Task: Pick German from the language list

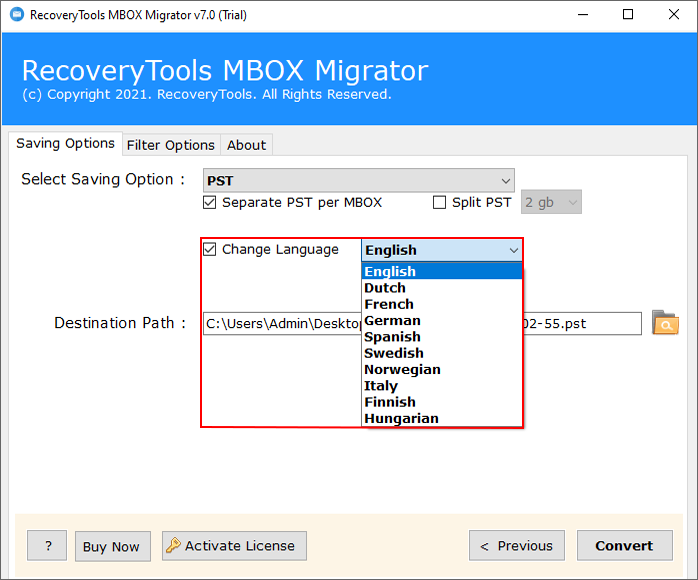Action: (x=442, y=320)
